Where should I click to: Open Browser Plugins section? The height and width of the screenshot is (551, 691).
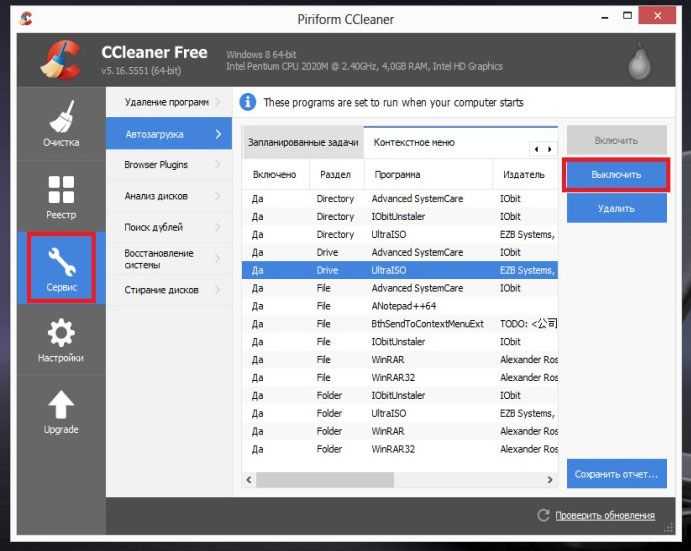[x=169, y=164]
